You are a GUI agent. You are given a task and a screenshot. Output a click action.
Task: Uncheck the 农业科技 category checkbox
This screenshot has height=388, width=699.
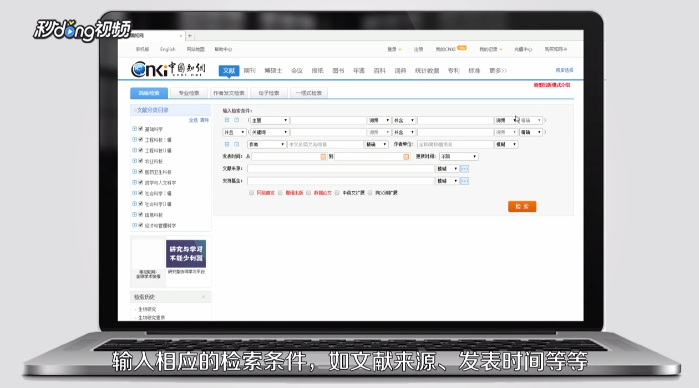(x=141, y=161)
